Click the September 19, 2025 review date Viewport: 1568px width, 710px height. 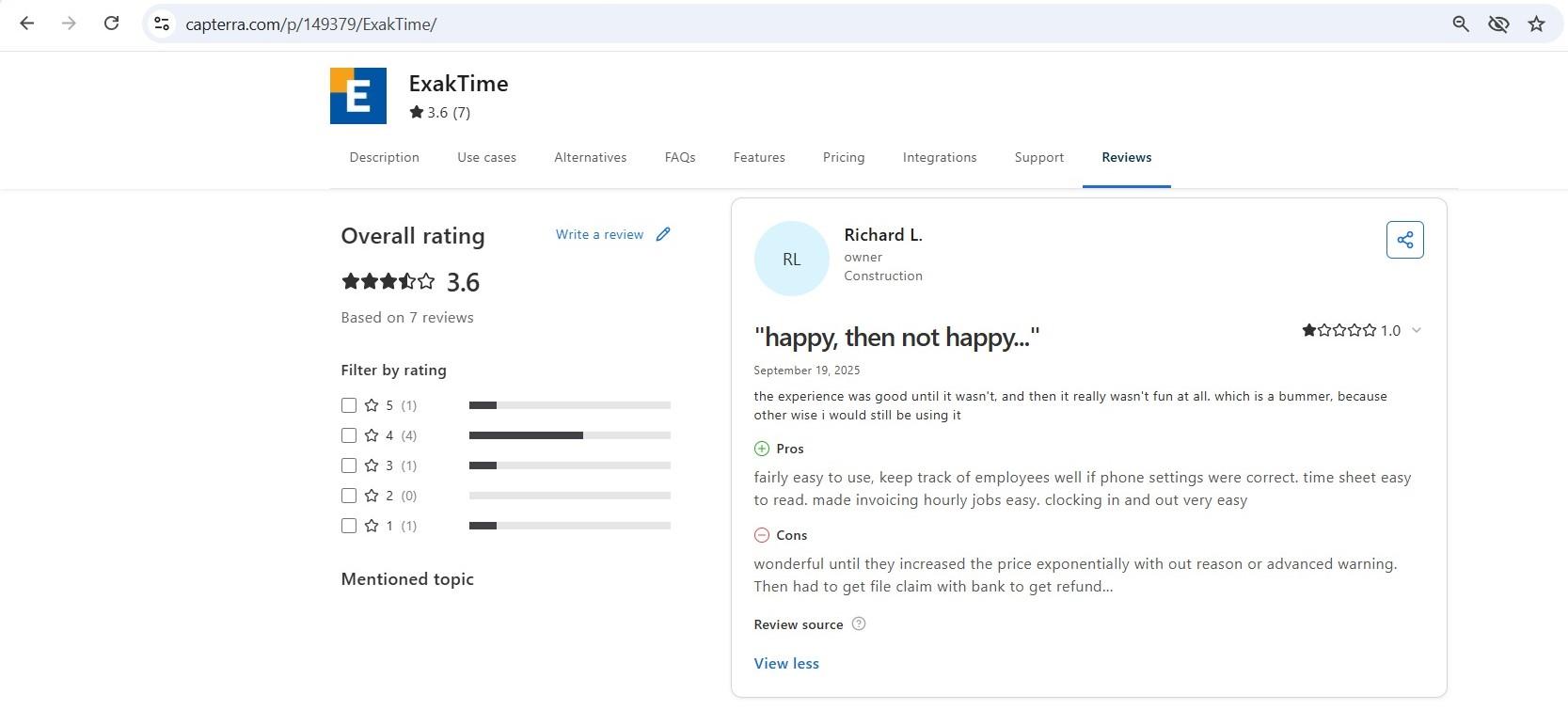pyautogui.click(x=807, y=370)
